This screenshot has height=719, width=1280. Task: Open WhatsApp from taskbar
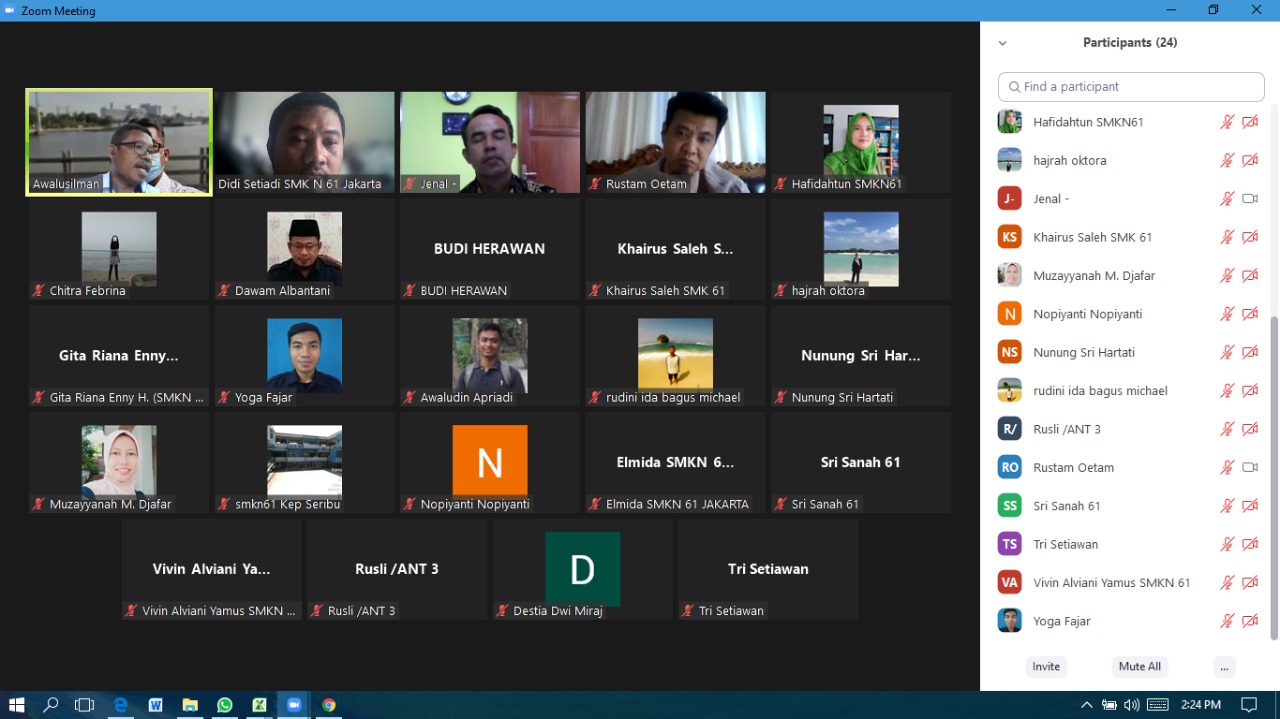225,705
